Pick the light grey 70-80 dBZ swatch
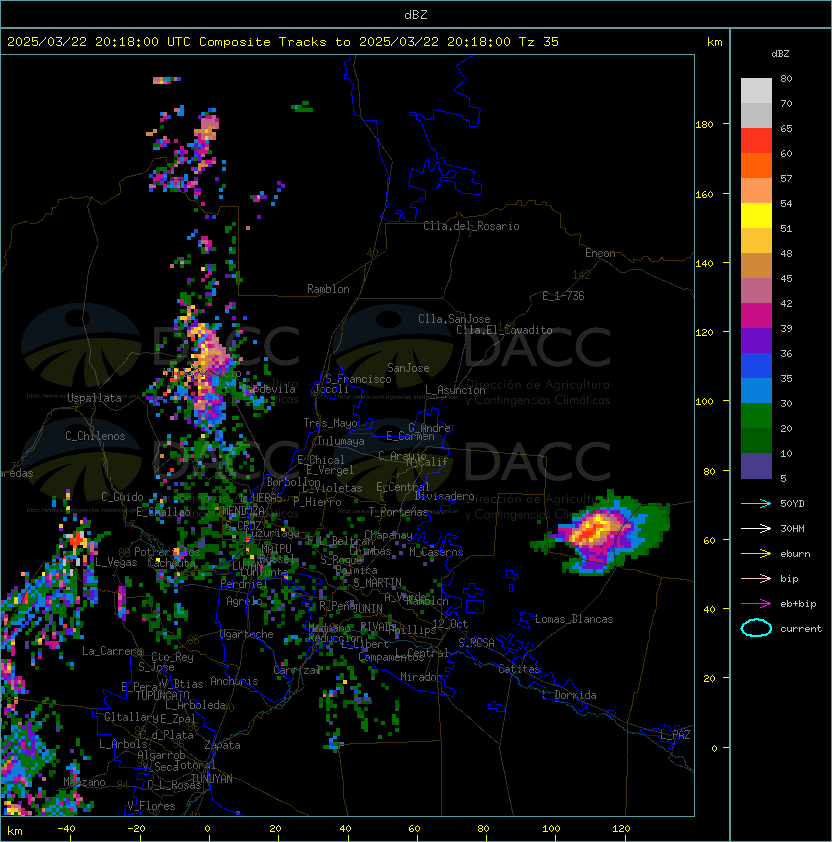Screen dimensions: 832x842 tap(756, 91)
